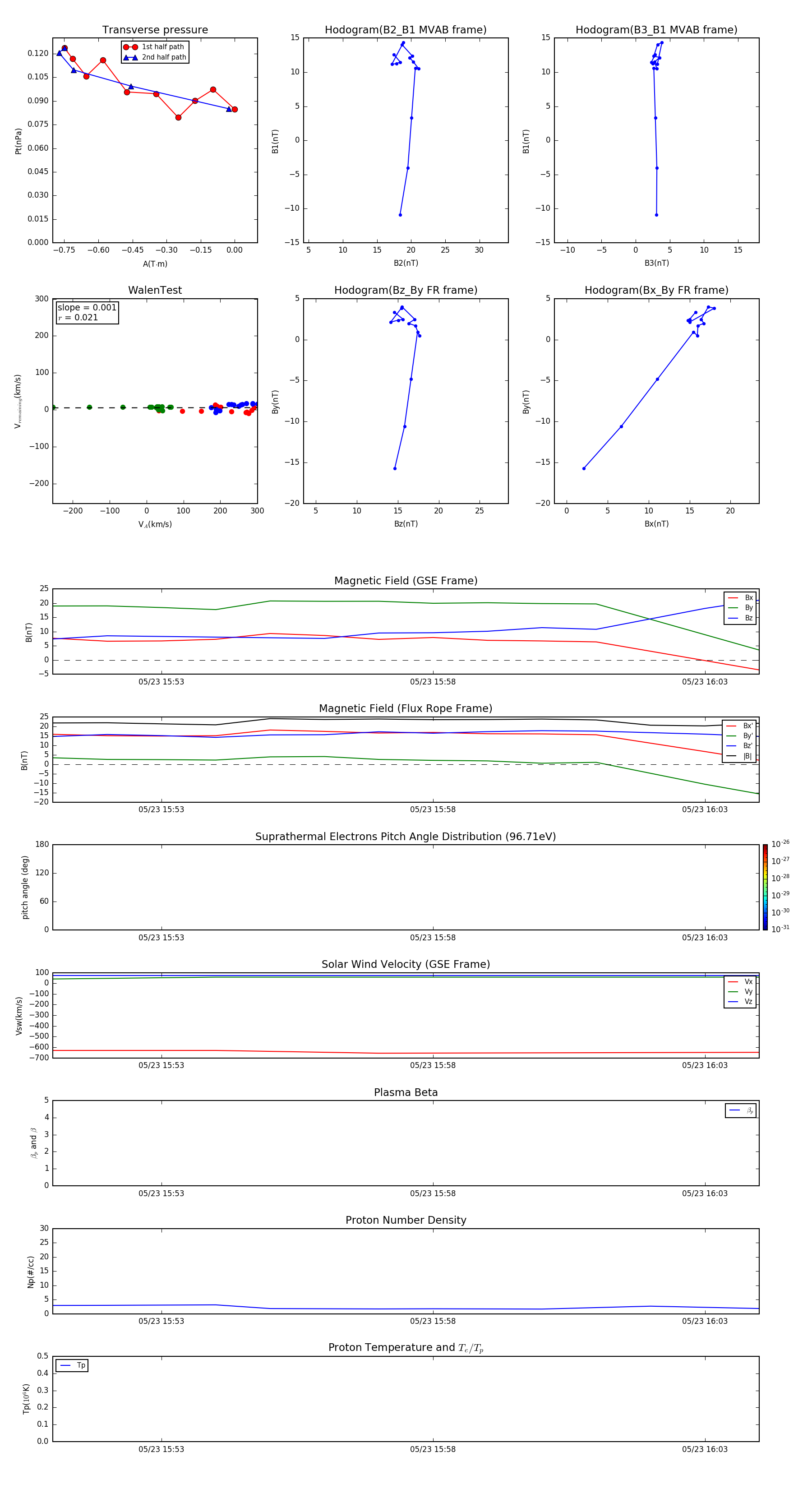Click the "r = 0.021" annotation
The height and width of the screenshot is (1489, 812).
tap(78, 317)
